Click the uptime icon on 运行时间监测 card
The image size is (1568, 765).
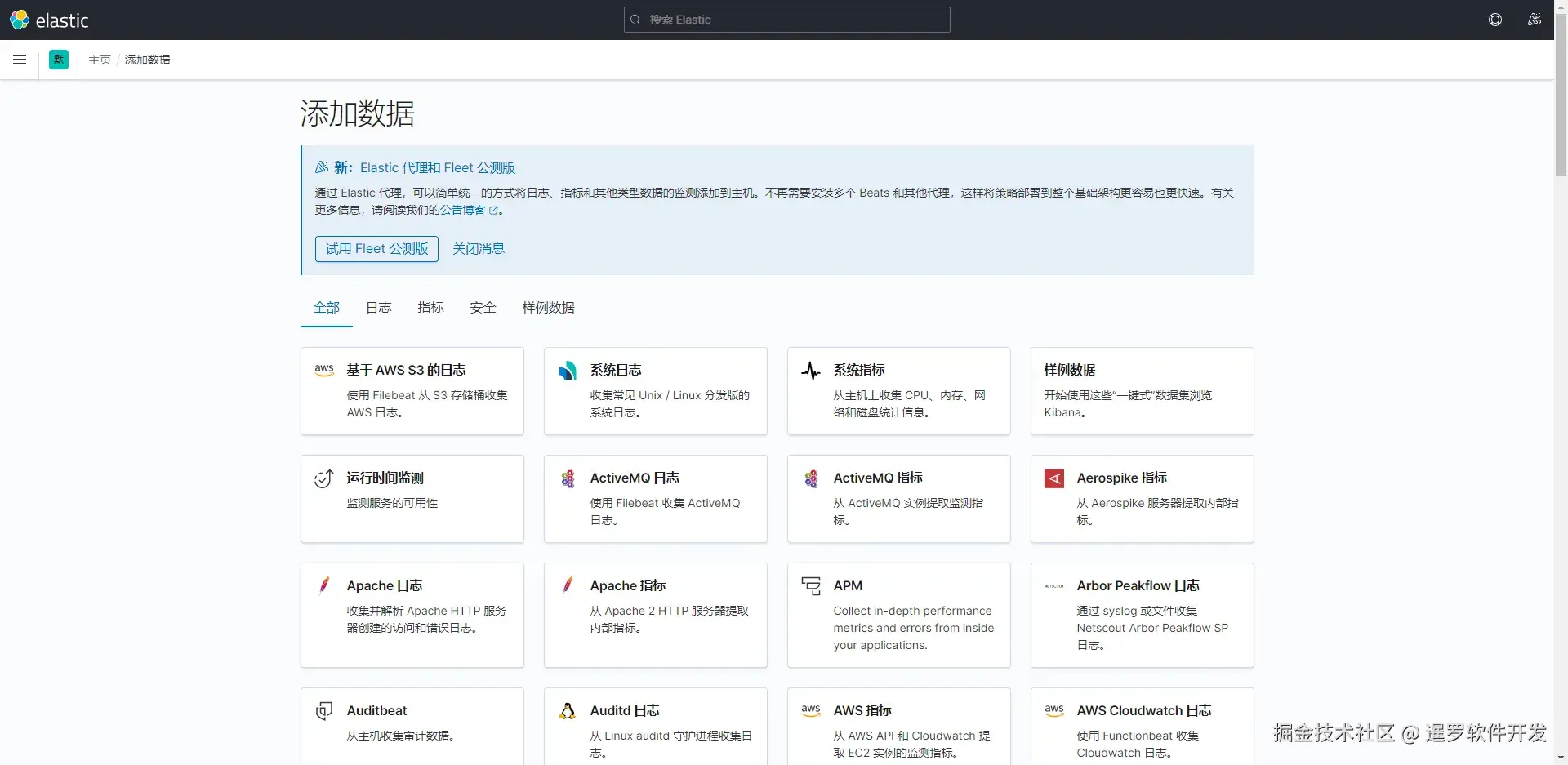[x=324, y=478]
